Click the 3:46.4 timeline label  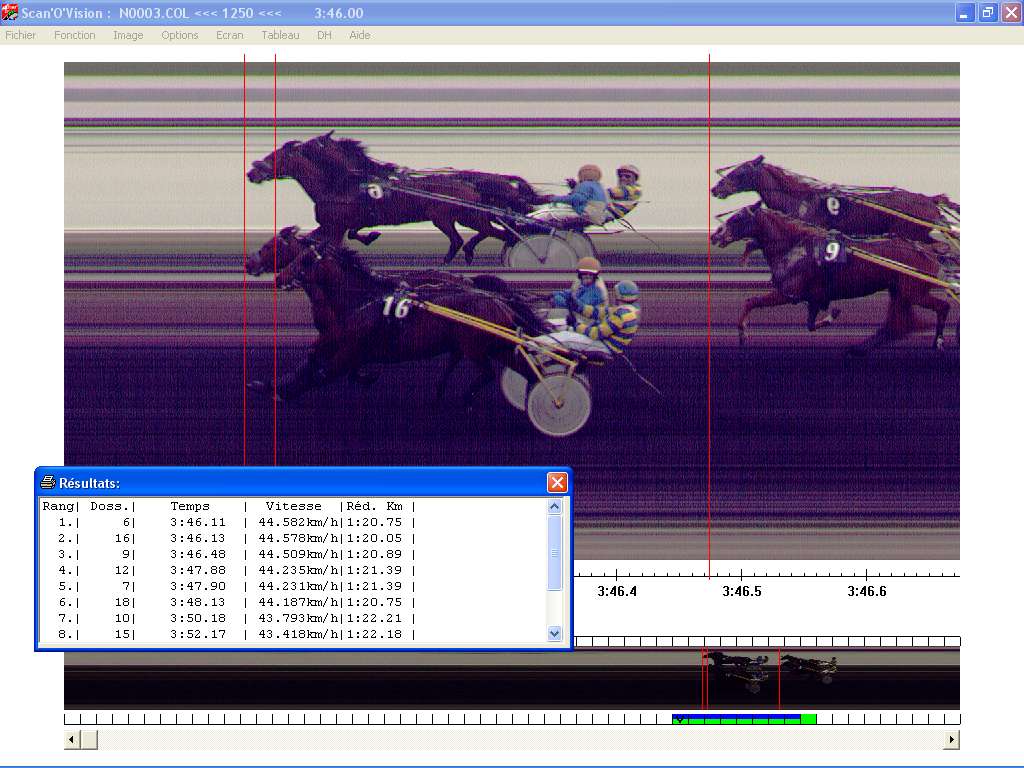click(617, 592)
